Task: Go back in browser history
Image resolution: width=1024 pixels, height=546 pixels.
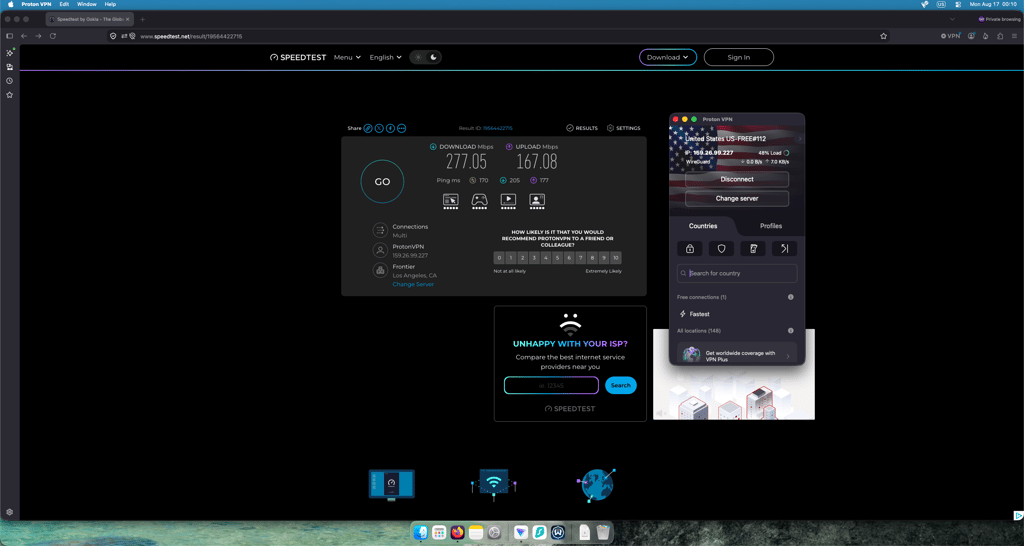Action: 24,36
